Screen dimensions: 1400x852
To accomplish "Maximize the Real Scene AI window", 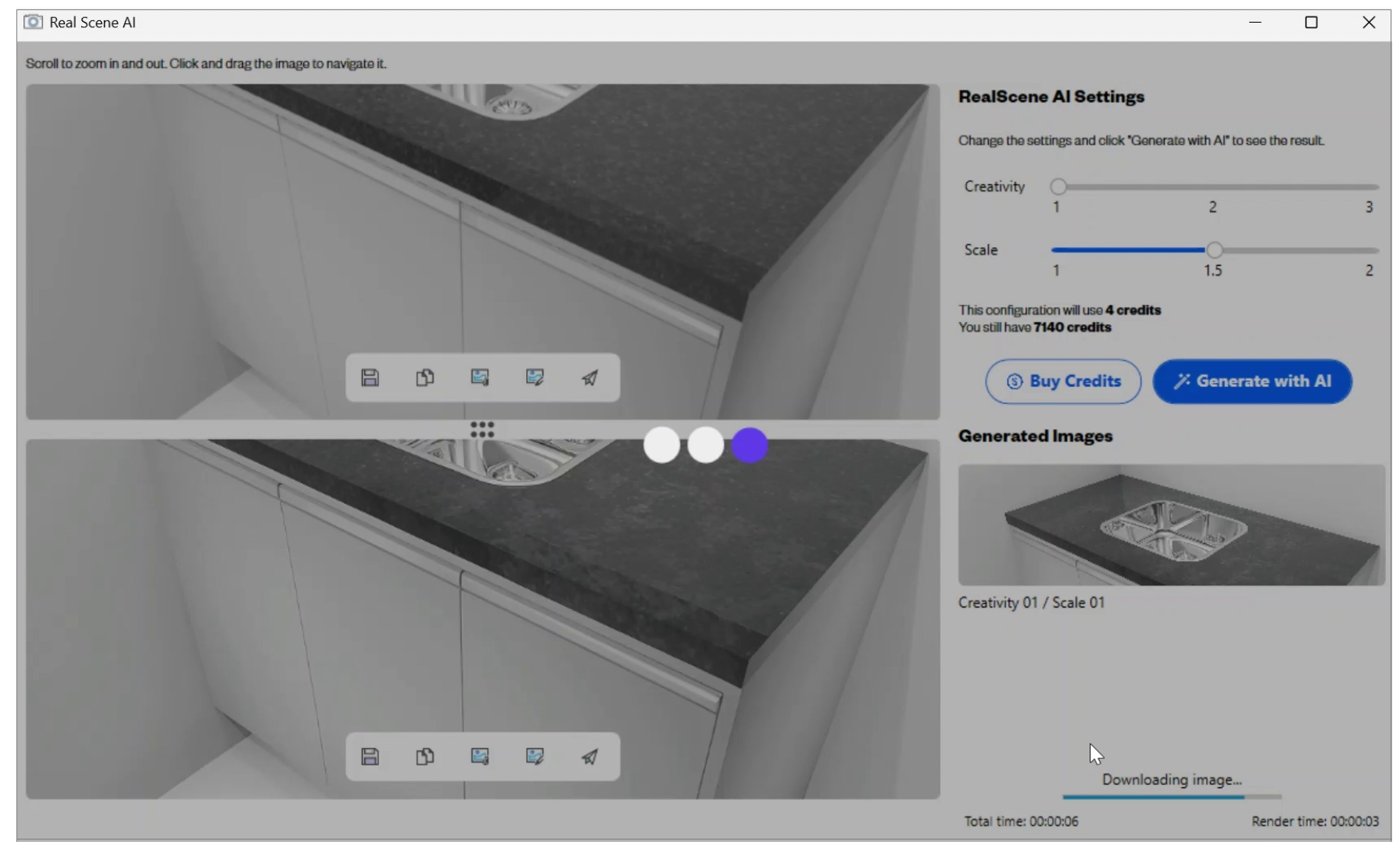I will coord(1312,23).
